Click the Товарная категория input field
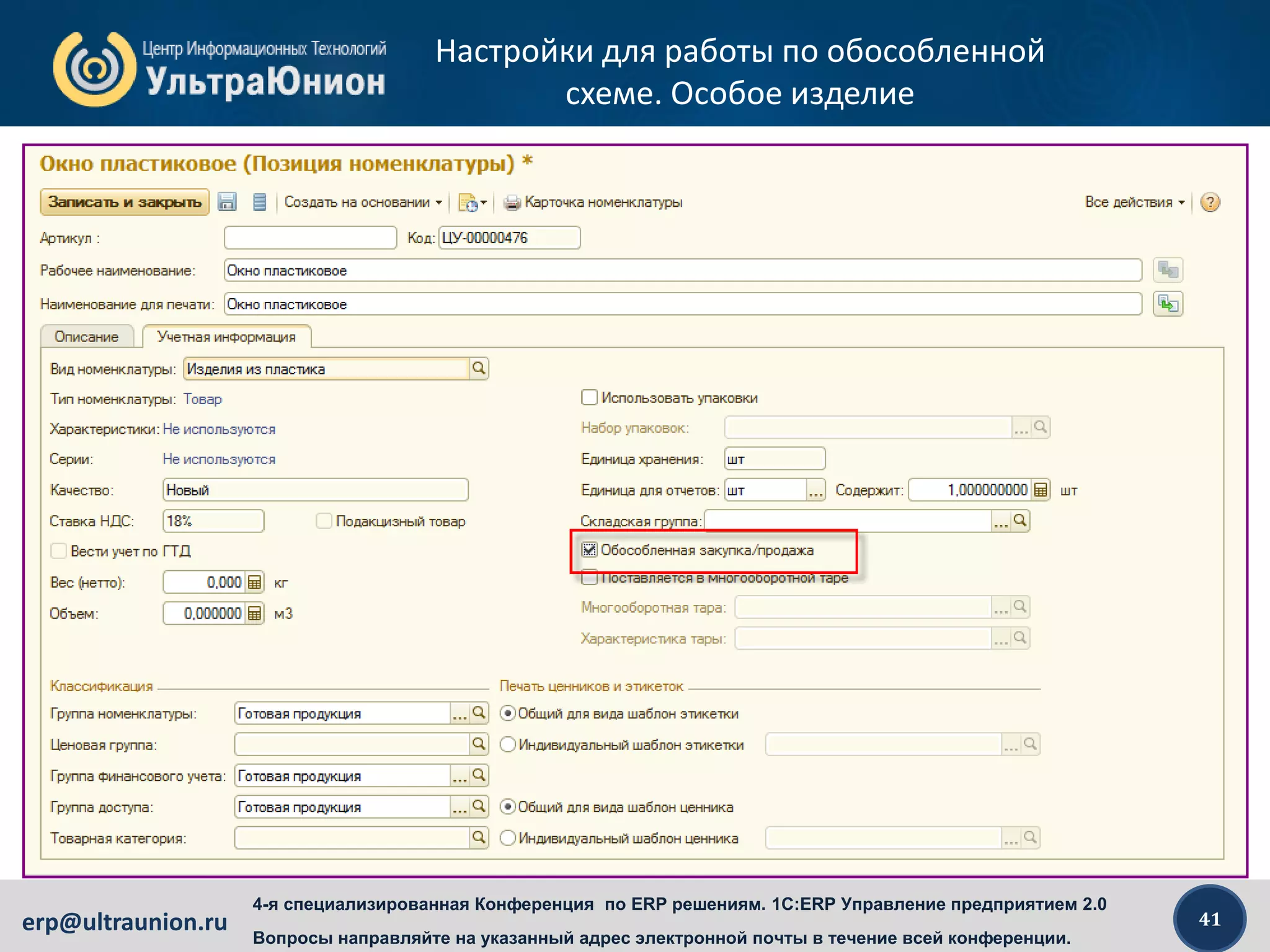This screenshot has height=952, width=1270. pyautogui.click(x=352, y=838)
